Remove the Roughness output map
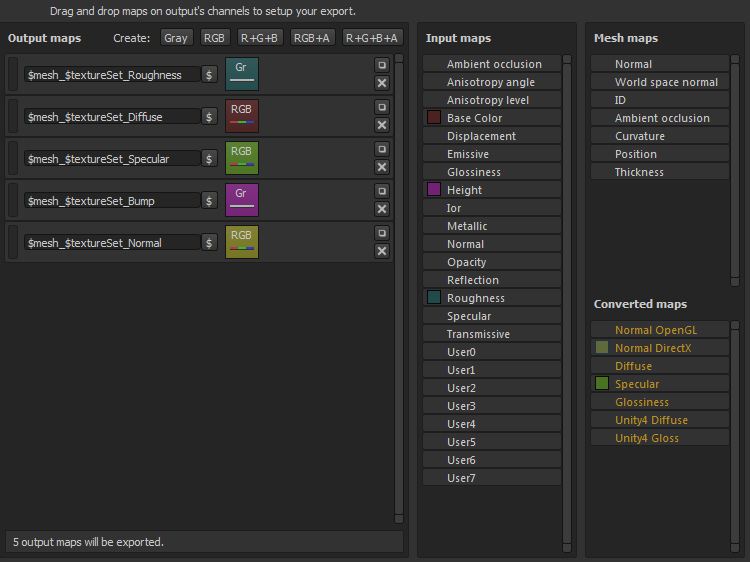Viewport: 750px width, 562px height. [x=382, y=83]
